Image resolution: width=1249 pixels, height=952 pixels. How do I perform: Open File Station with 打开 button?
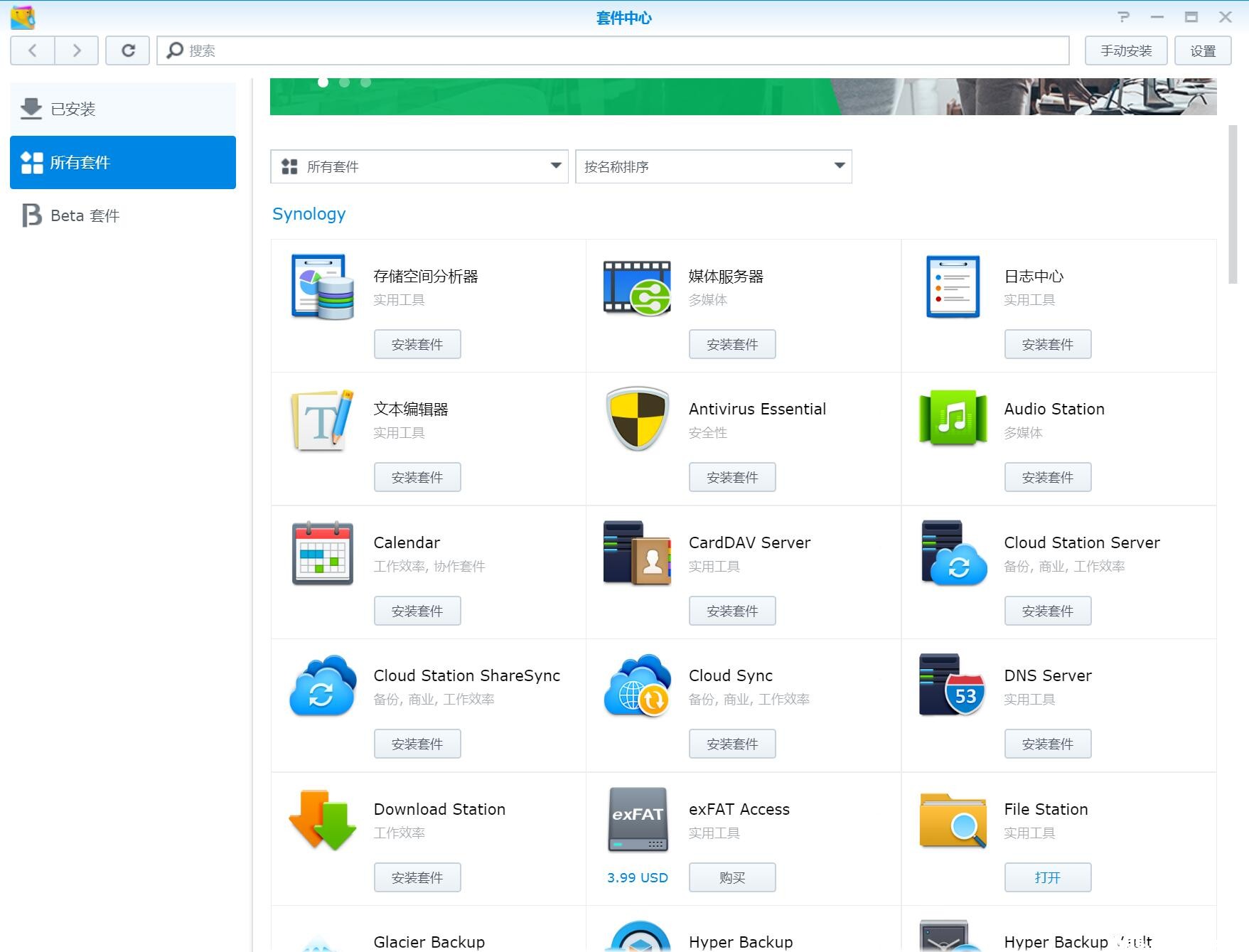(x=1048, y=877)
